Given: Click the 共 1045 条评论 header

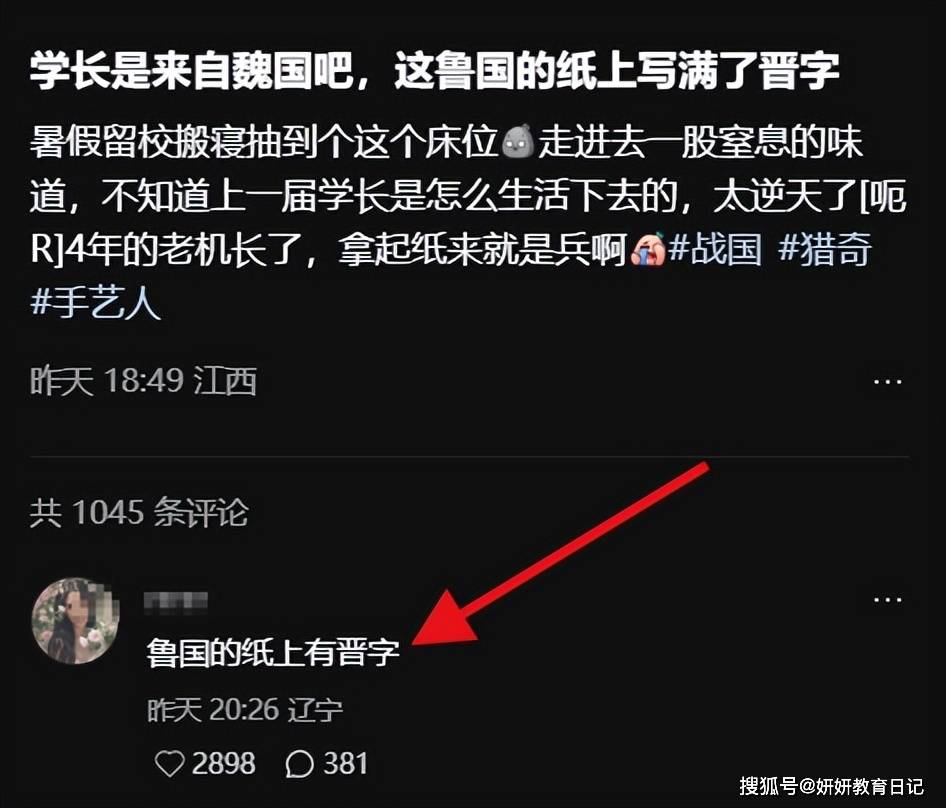Looking at the screenshot, I should tap(139, 513).
